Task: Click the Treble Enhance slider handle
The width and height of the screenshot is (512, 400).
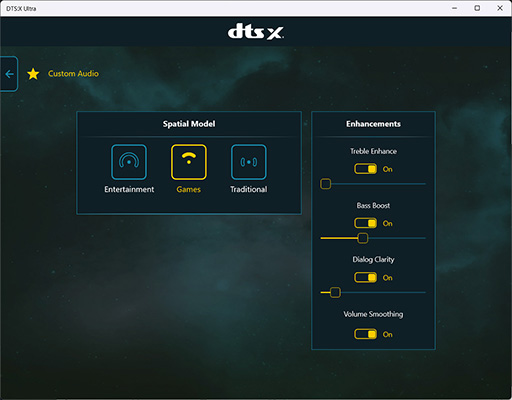Action: pyautogui.click(x=325, y=184)
